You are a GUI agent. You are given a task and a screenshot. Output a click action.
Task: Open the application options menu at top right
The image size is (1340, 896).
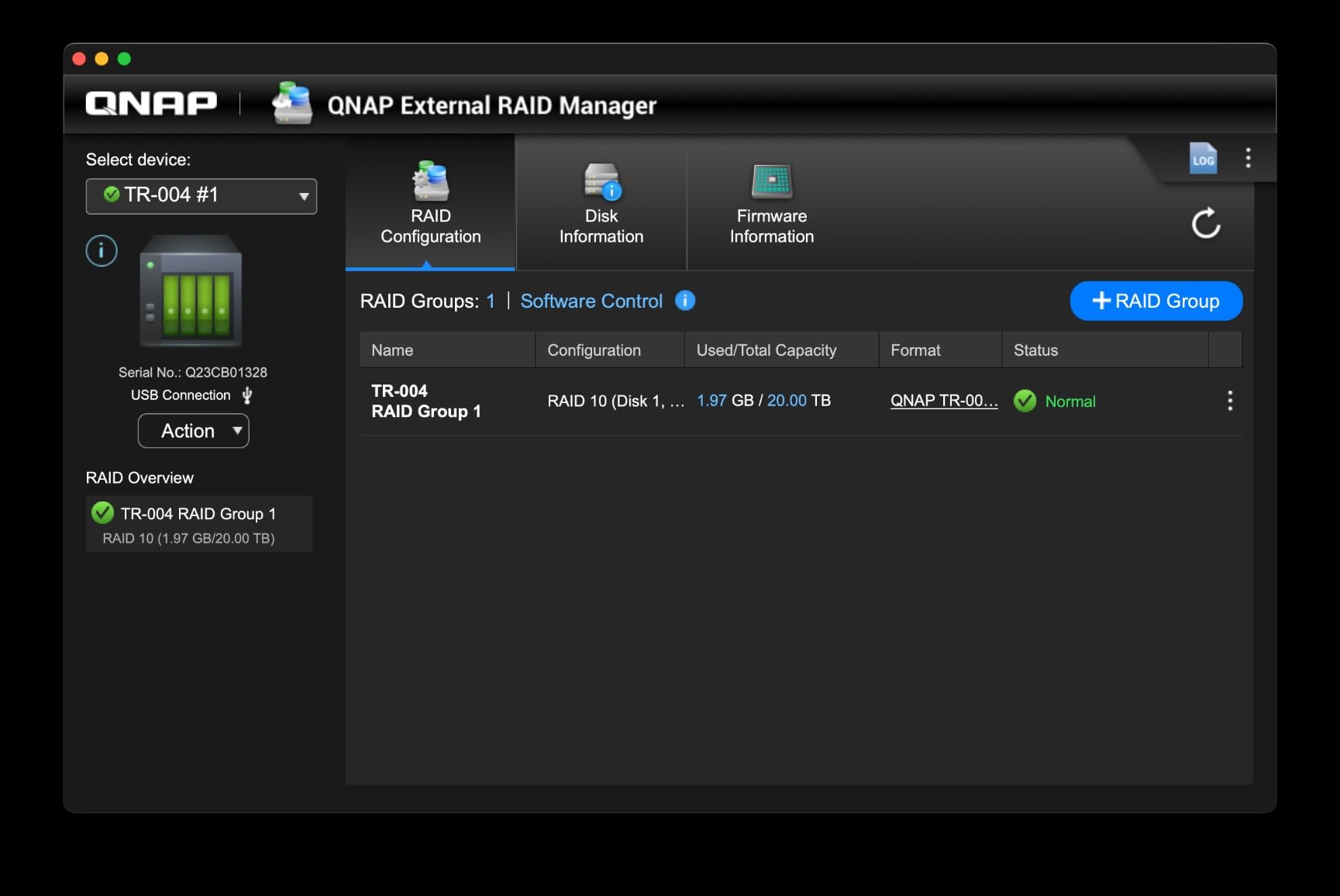tap(1249, 157)
